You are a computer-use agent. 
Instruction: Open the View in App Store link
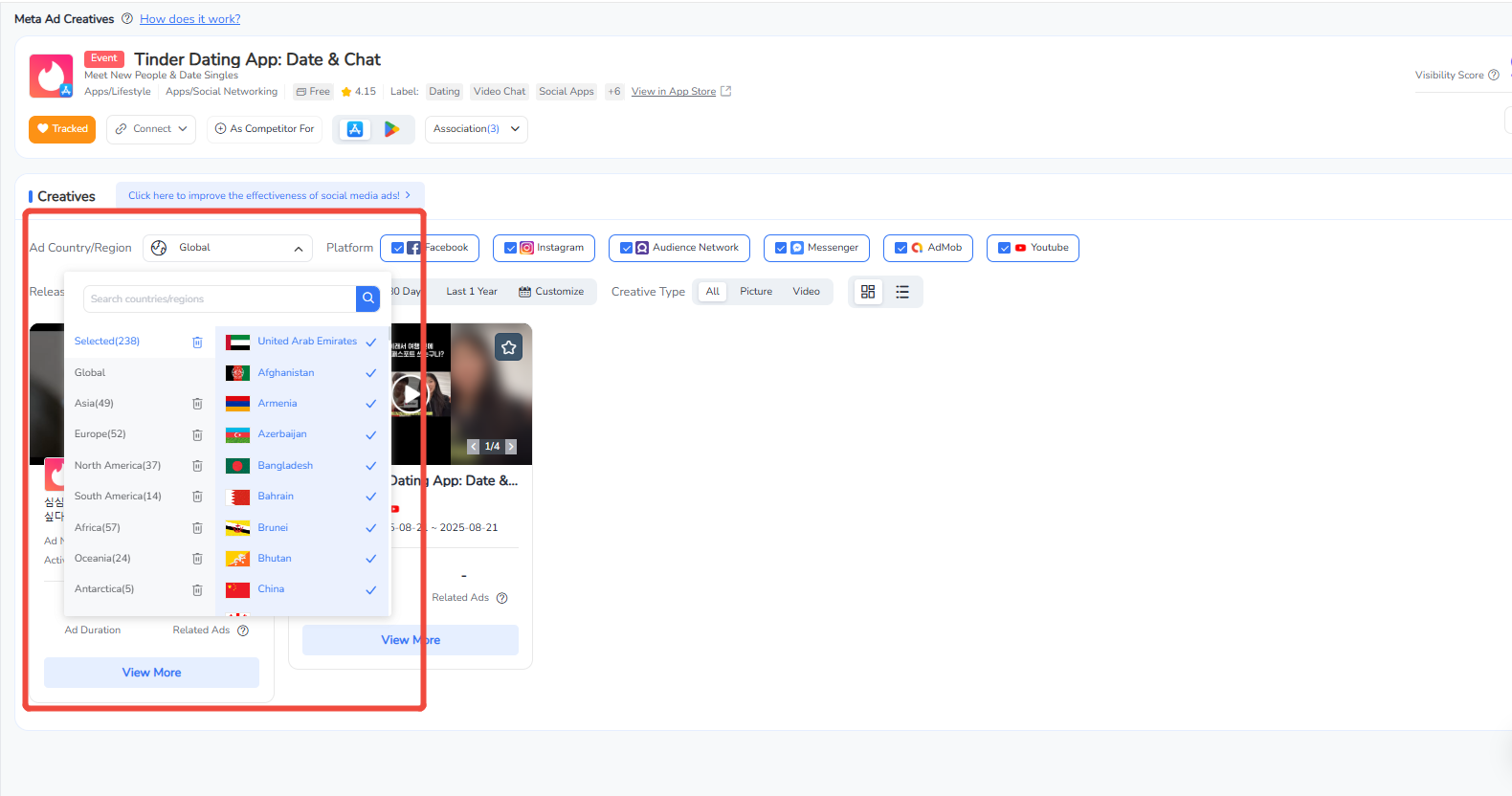(674, 92)
